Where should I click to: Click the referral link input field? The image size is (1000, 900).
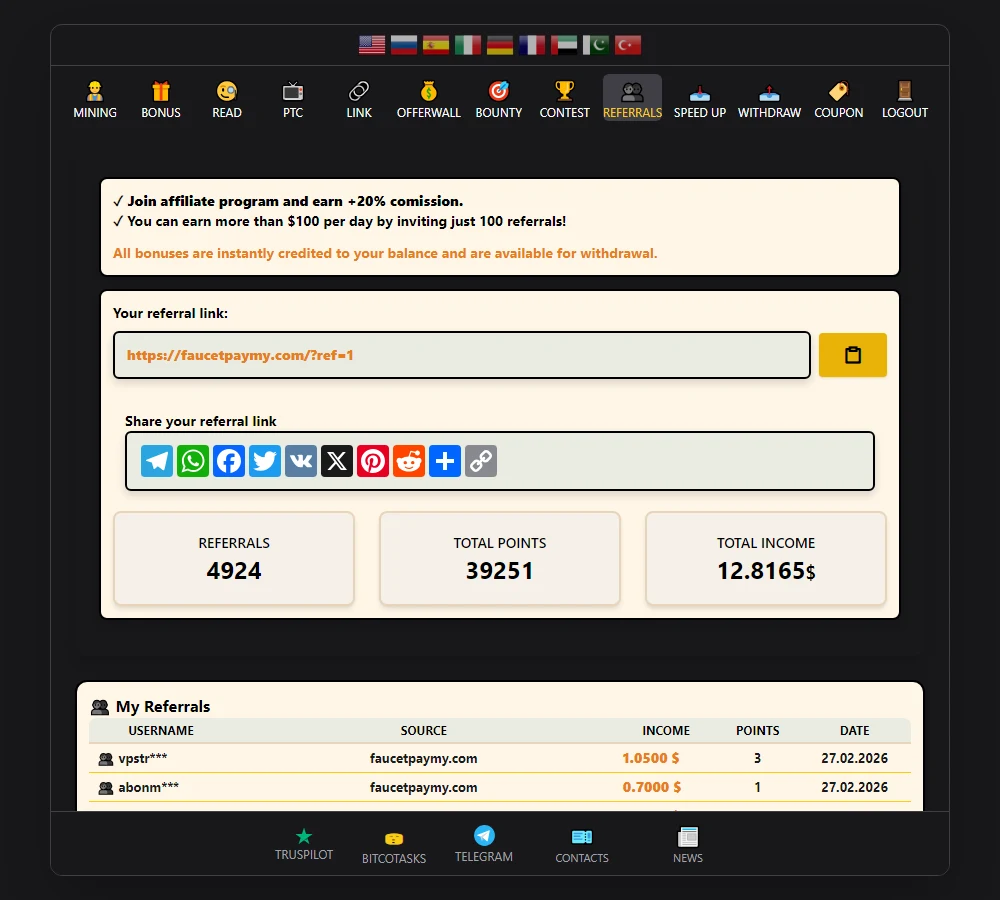coord(462,355)
